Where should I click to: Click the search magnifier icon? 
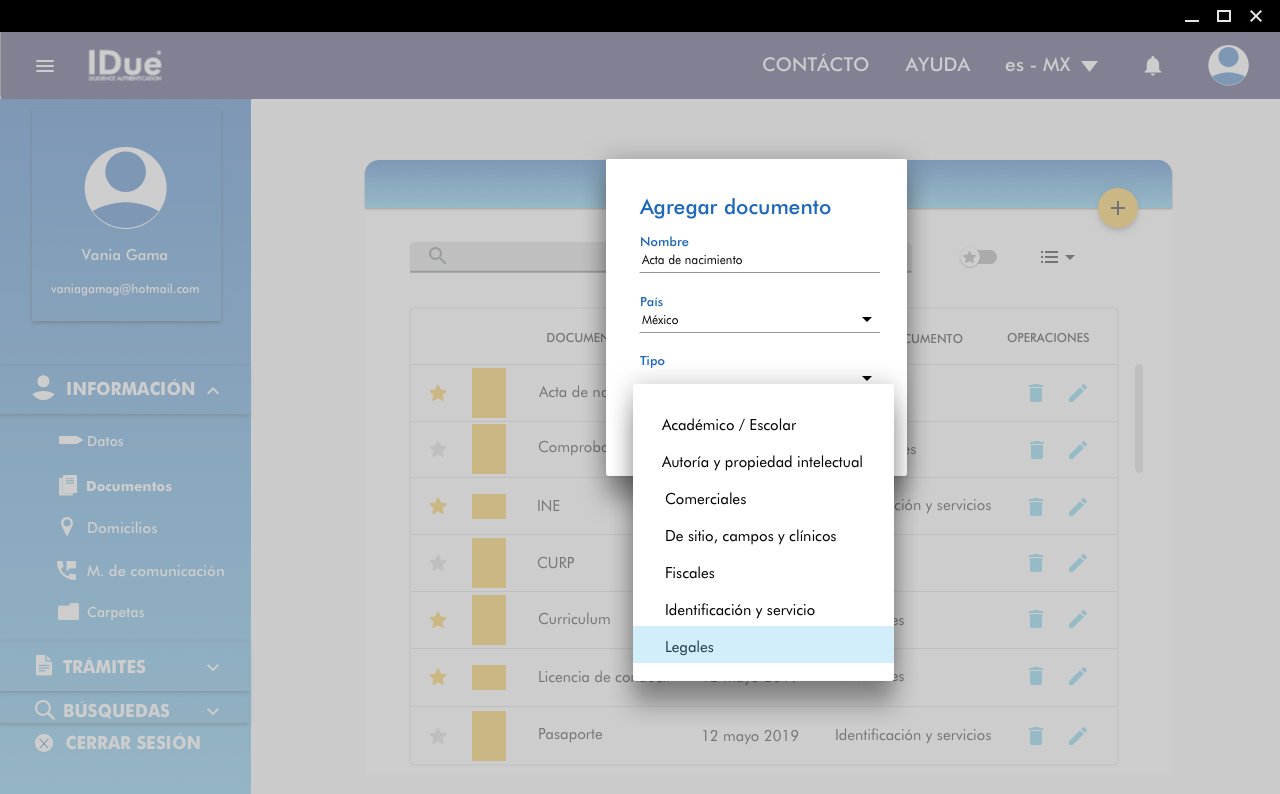pyautogui.click(x=437, y=256)
